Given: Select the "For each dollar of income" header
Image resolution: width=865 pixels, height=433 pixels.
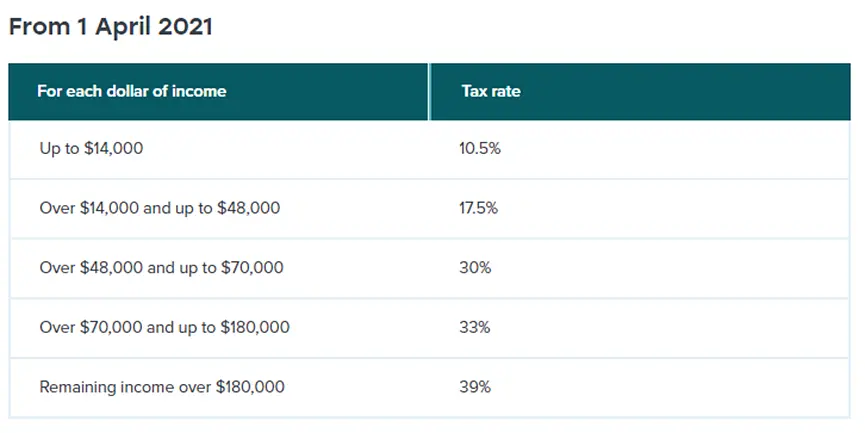Looking at the screenshot, I should [132, 91].
